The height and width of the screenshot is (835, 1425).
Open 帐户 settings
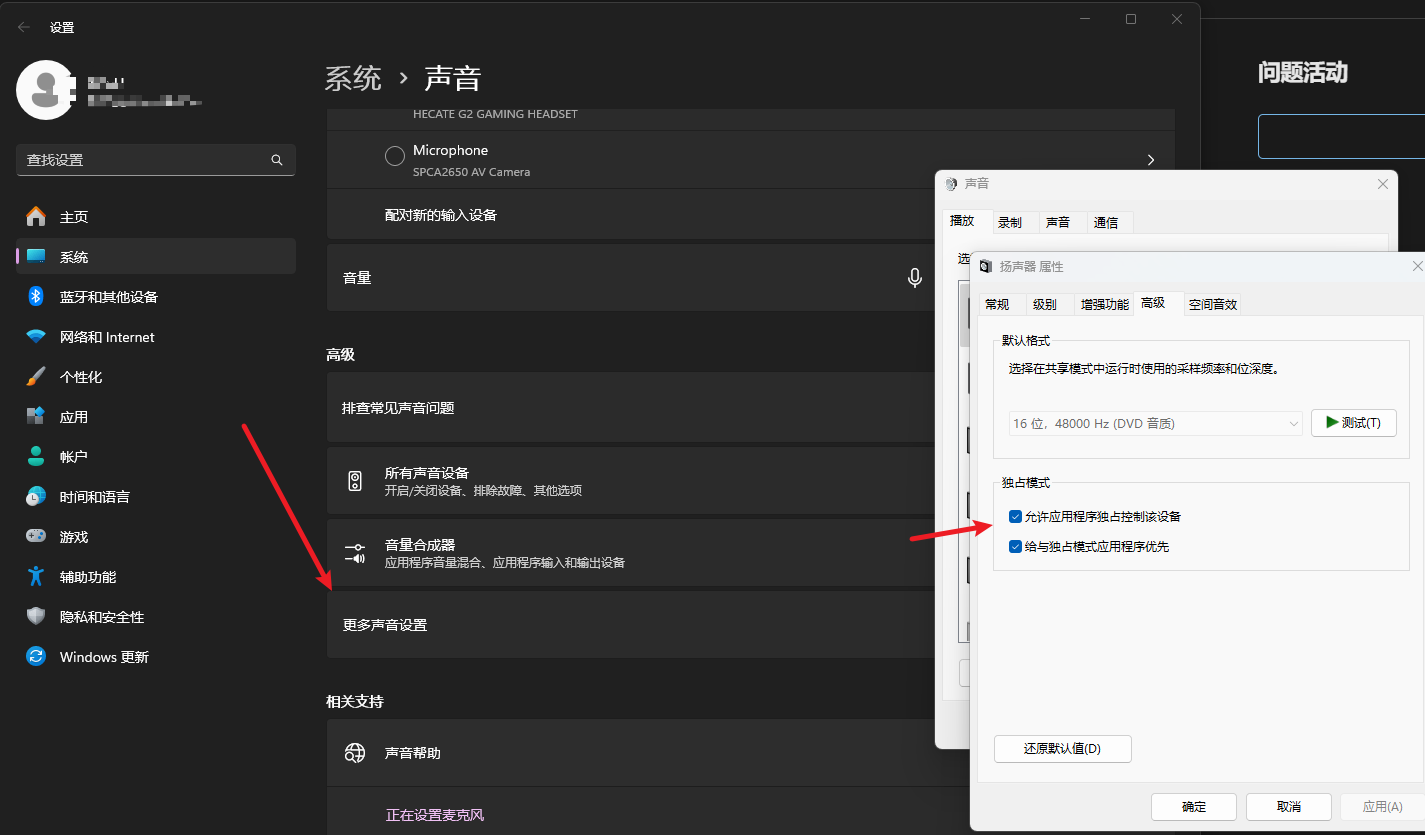156,457
